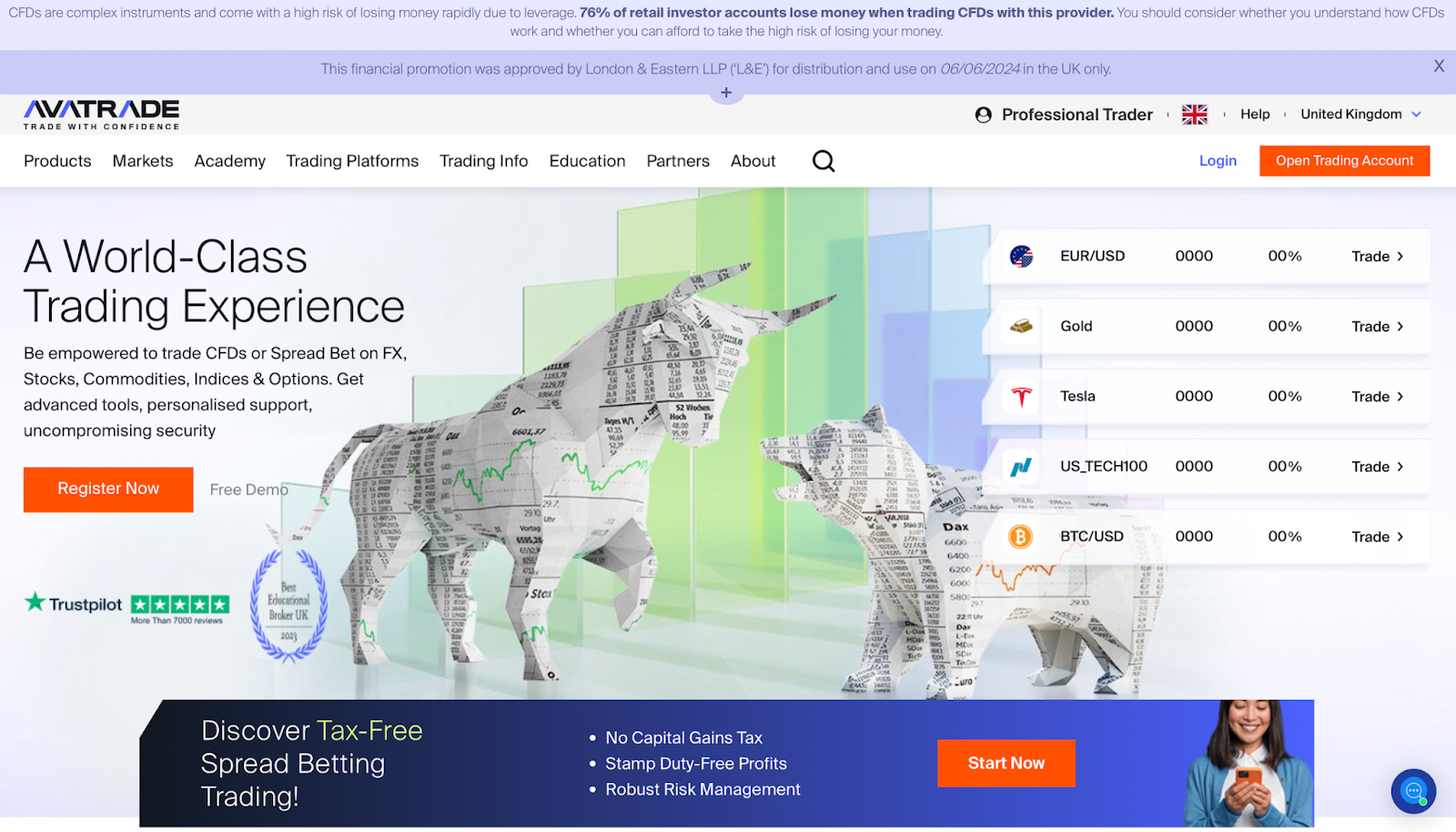This screenshot has height=832, width=1456.
Task: Click the US_TECH100 Nasdaq icon
Action: coord(1021,467)
